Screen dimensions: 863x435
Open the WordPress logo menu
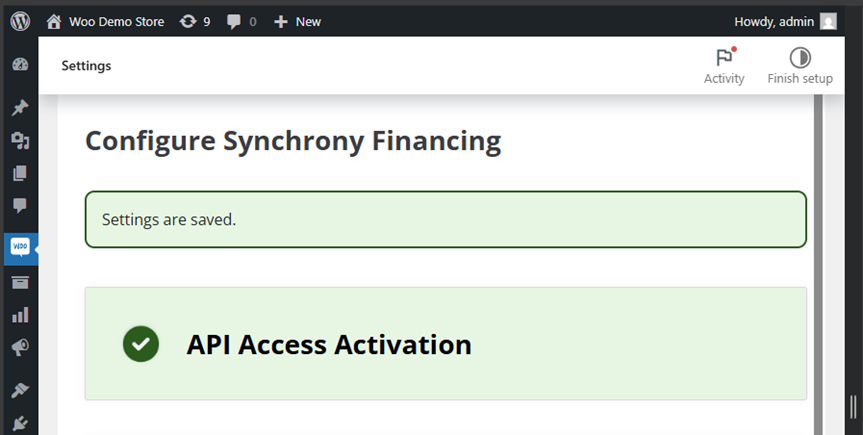point(20,21)
